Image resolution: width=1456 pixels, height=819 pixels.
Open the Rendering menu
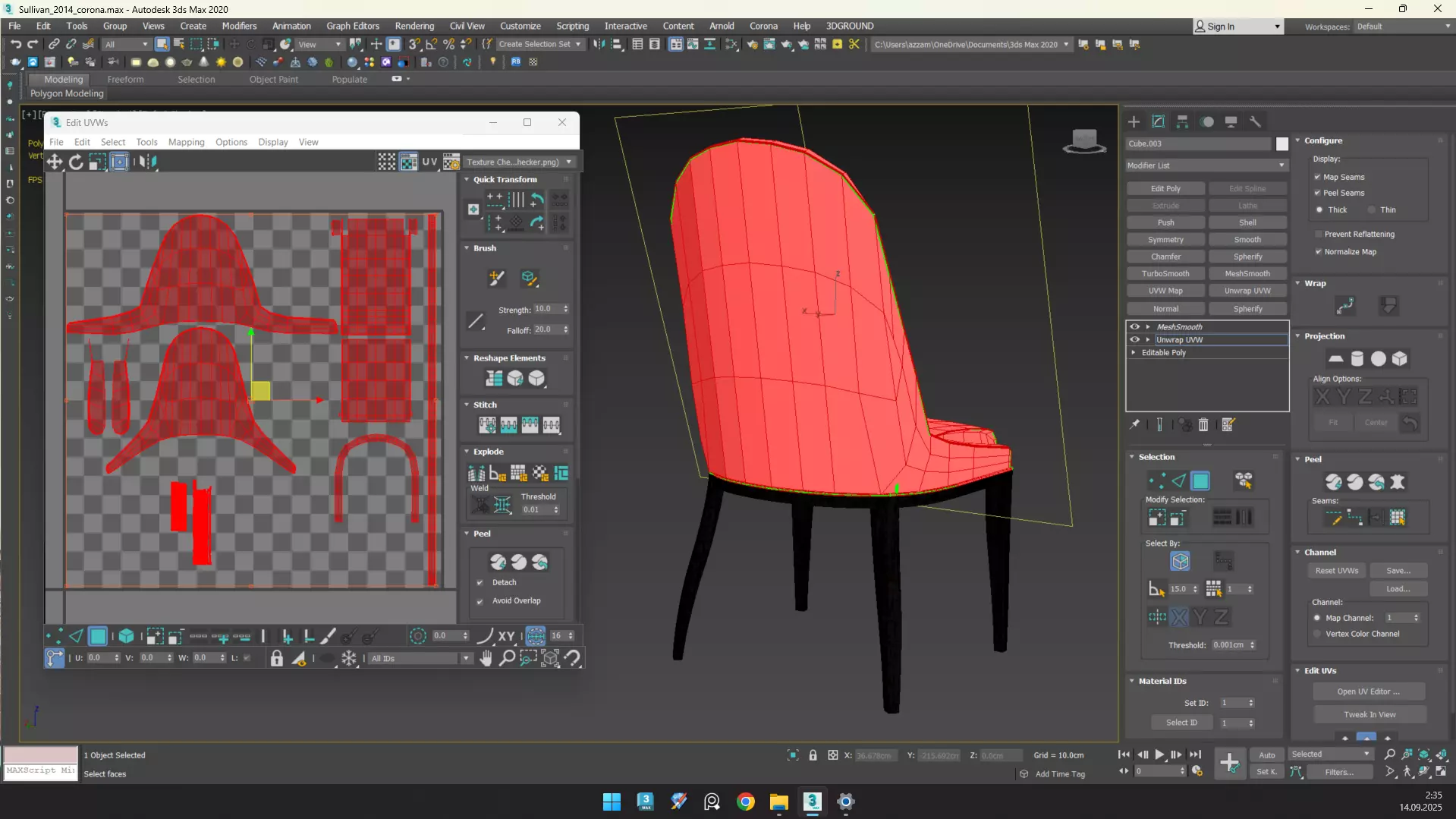pyautogui.click(x=414, y=26)
